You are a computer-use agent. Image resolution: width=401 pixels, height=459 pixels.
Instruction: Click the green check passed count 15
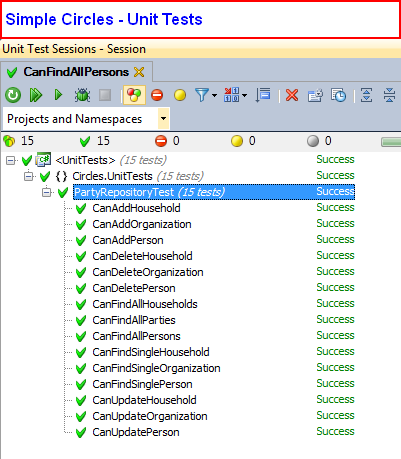point(95,141)
